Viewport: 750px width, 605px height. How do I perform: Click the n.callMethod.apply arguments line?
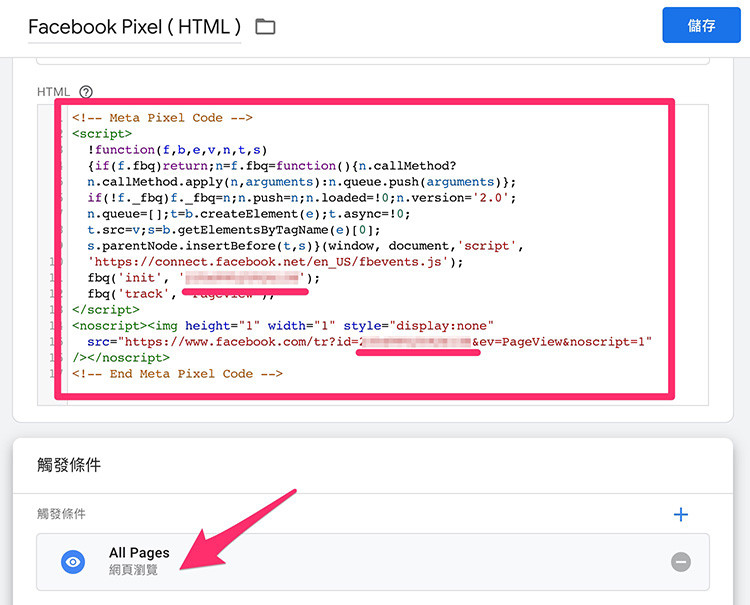pyautogui.click(x=301, y=182)
